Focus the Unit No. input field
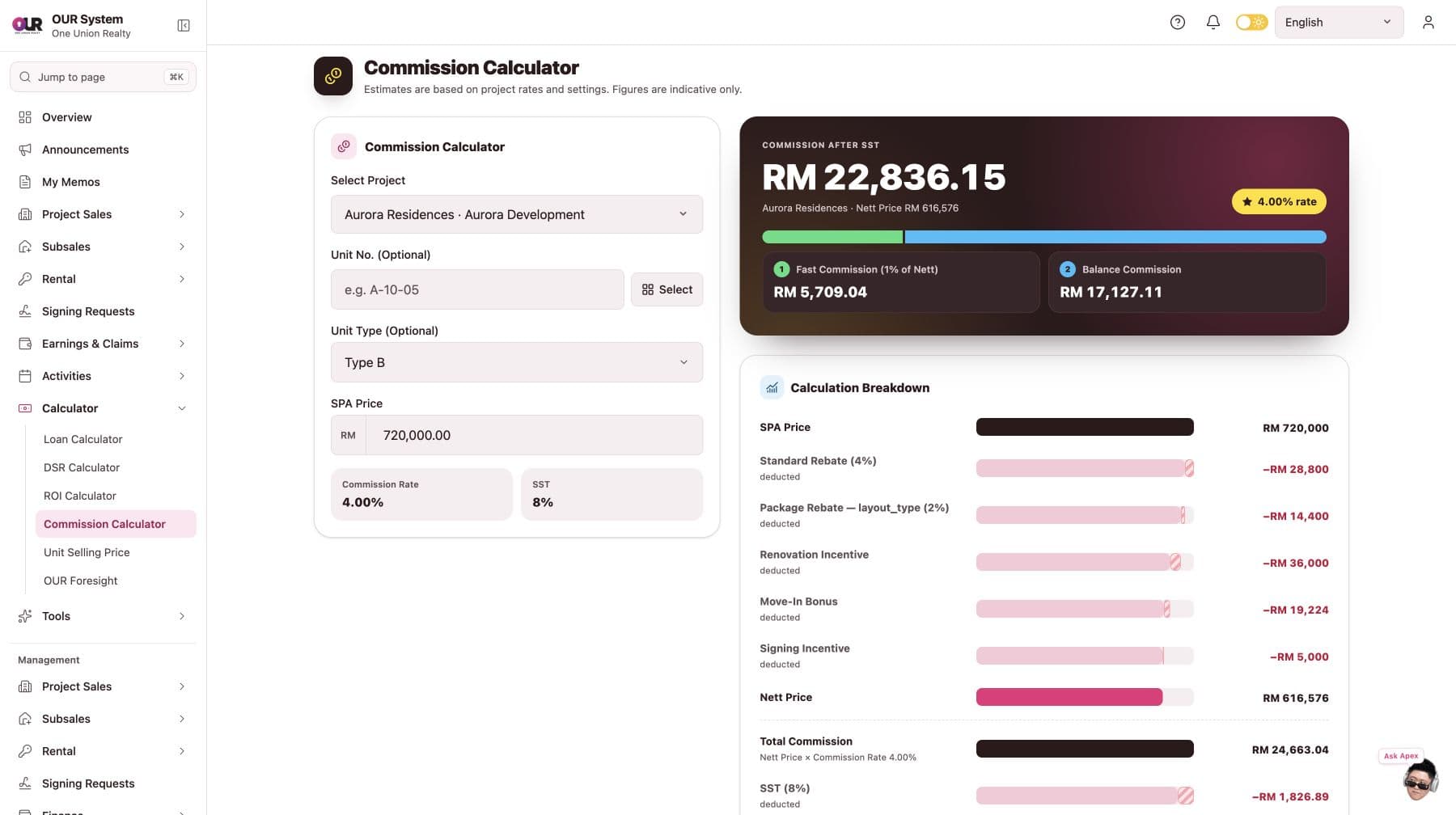The width and height of the screenshot is (1456, 815). [x=477, y=289]
